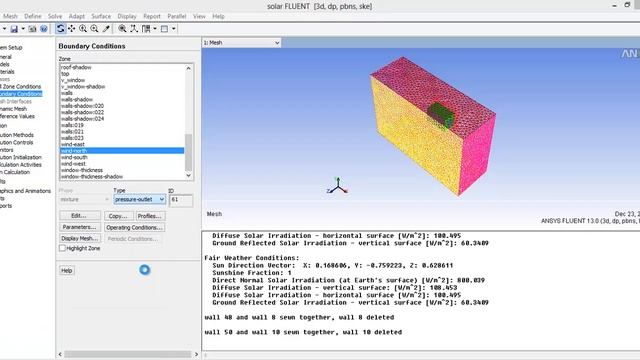The height and width of the screenshot is (360, 640).
Task: Select the Zoom In tool
Action: (83, 29)
